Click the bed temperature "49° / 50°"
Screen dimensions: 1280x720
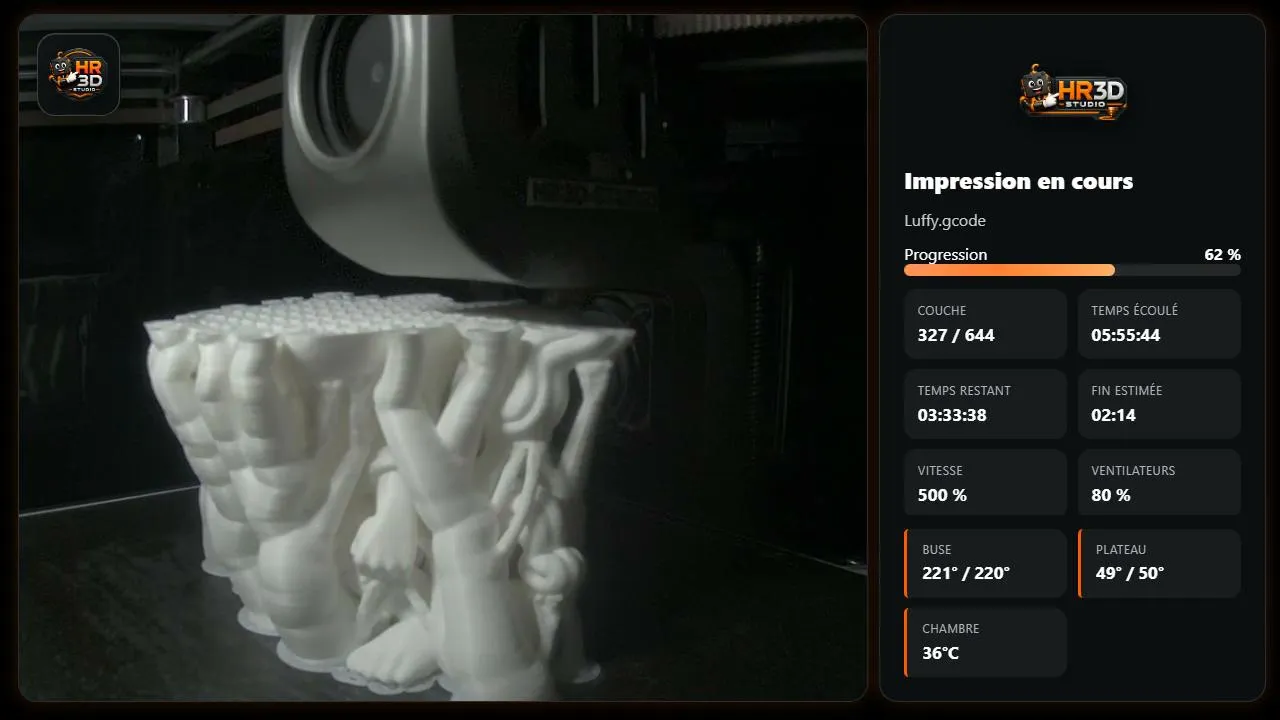(x=1130, y=573)
